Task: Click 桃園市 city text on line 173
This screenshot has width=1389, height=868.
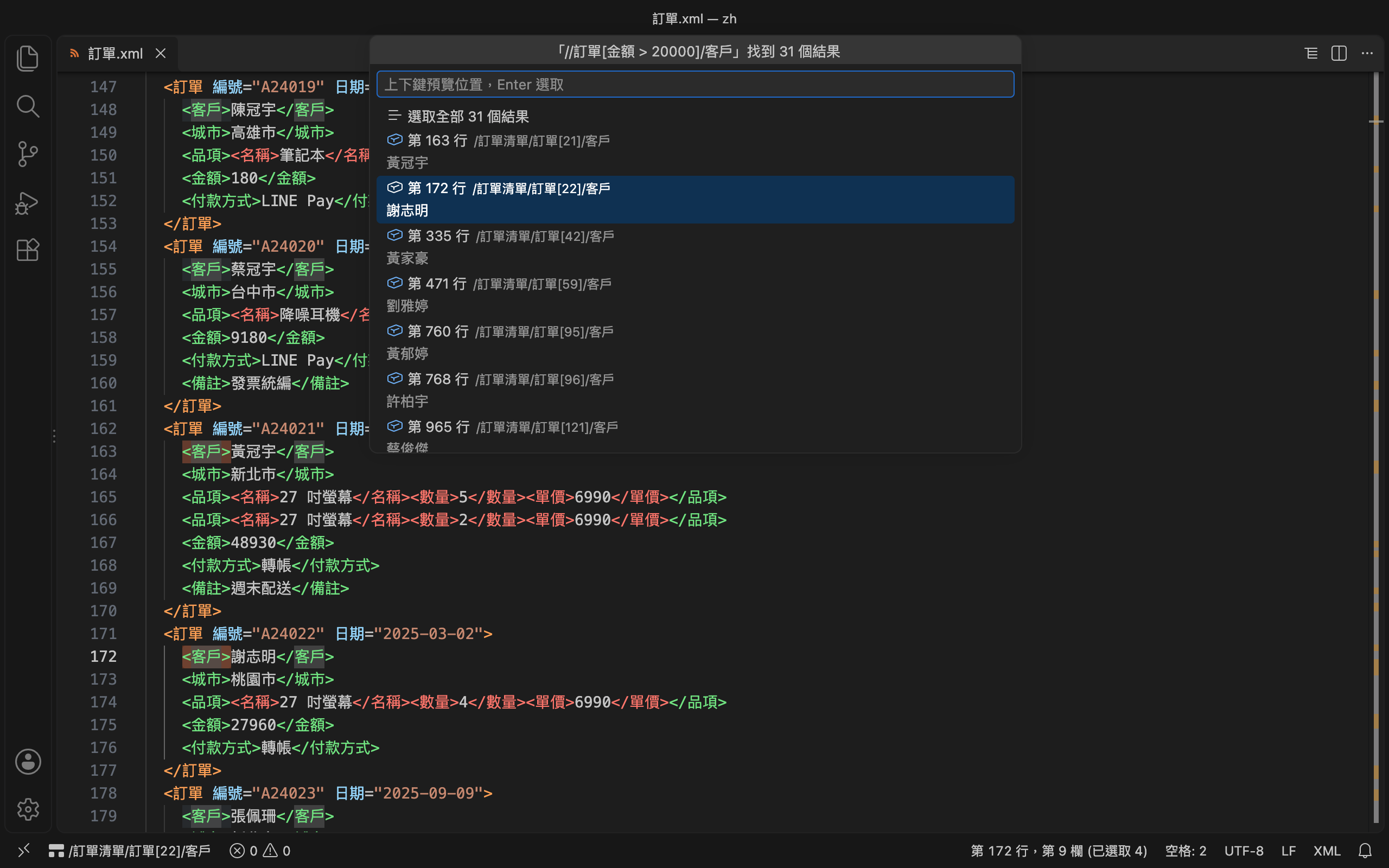Action: click(x=253, y=679)
